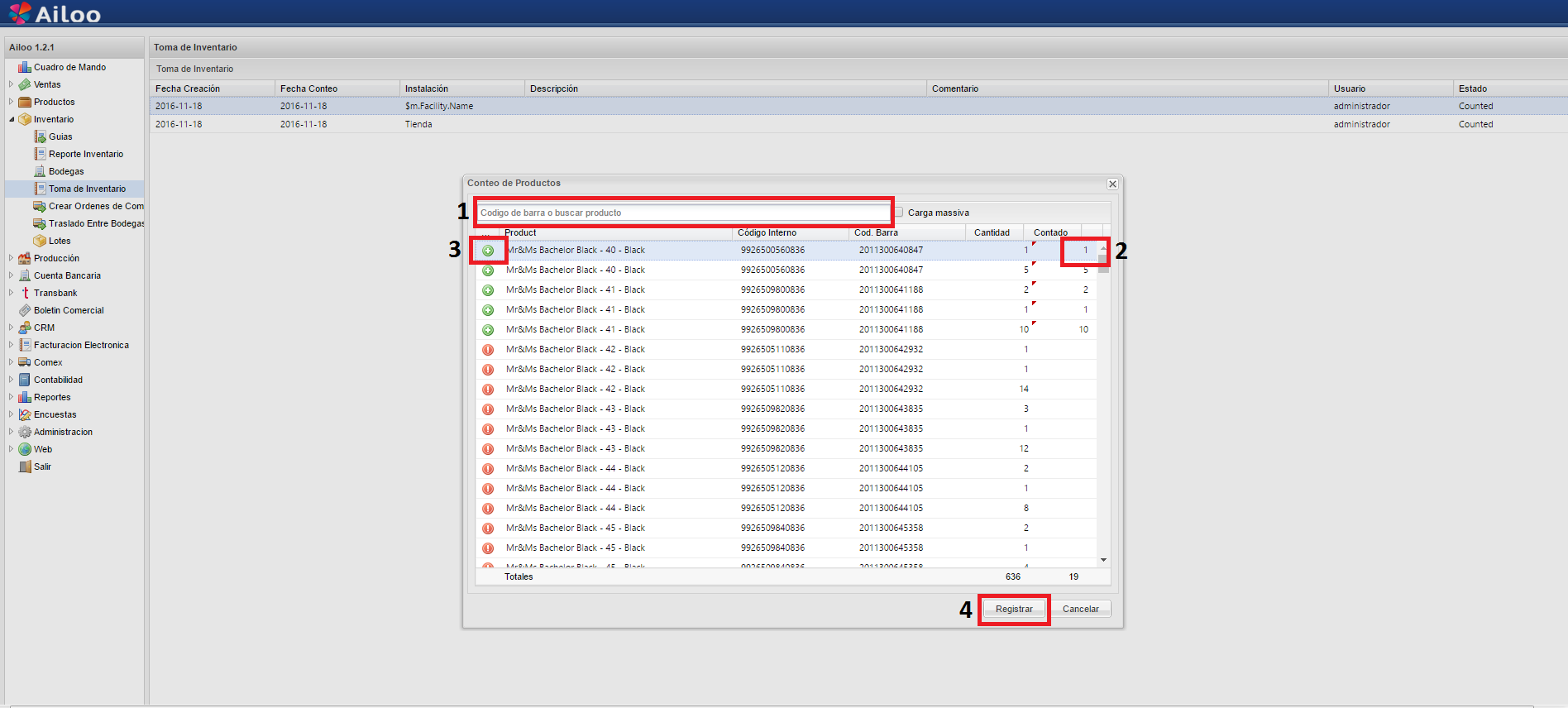Viewport: 1568px width, 708px height.
Task: Sort by Fecha Creación column header
Action: click(x=212, y=88)
